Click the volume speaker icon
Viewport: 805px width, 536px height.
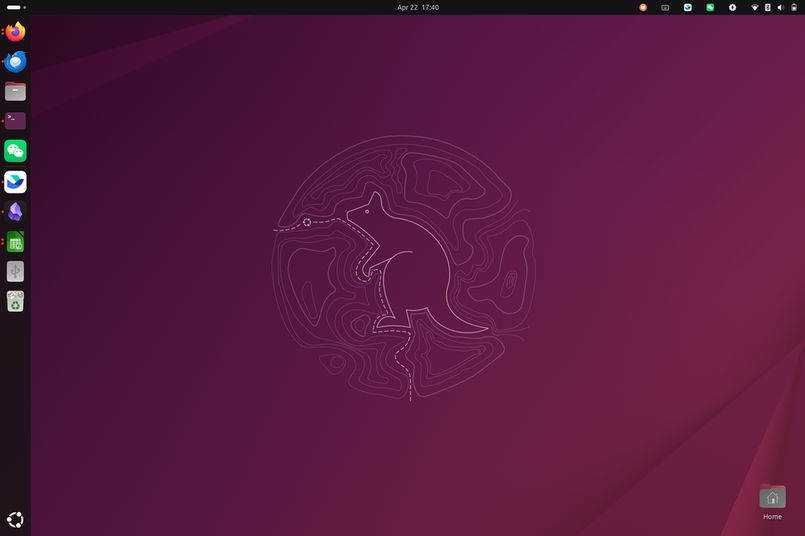point(780,7)
